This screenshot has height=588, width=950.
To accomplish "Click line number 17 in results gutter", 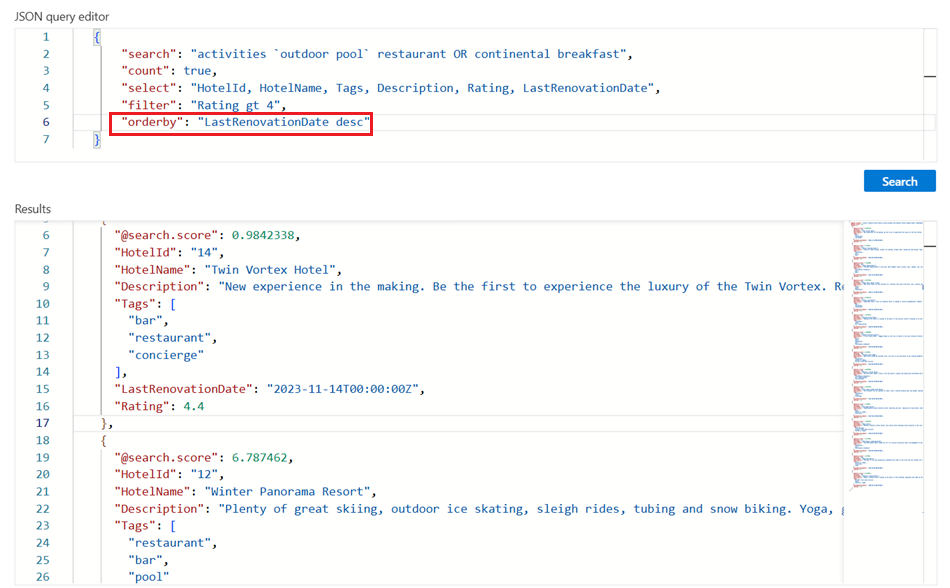I will (x=42, y=423).
